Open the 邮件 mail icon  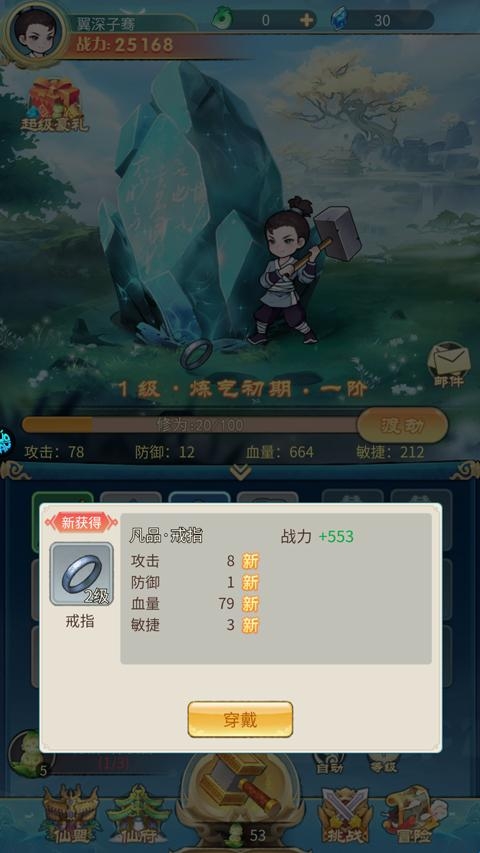pos(449,364)
